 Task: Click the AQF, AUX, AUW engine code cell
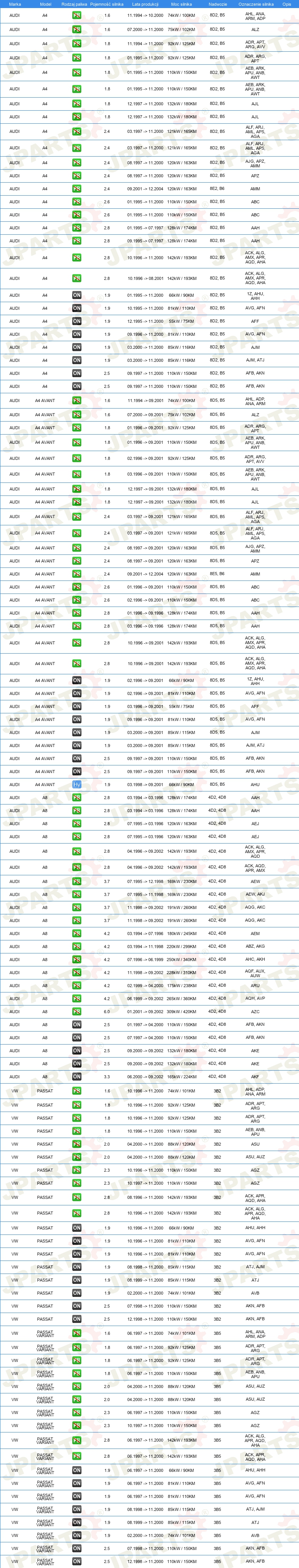pos(255,973)
